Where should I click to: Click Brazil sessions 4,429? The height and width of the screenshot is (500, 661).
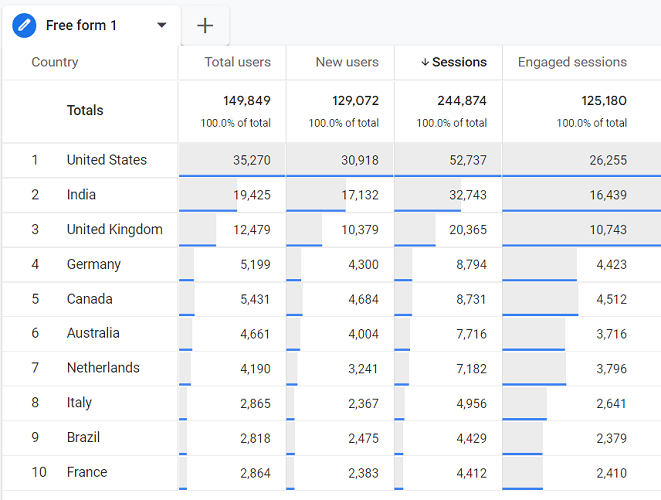pos(471,438)
